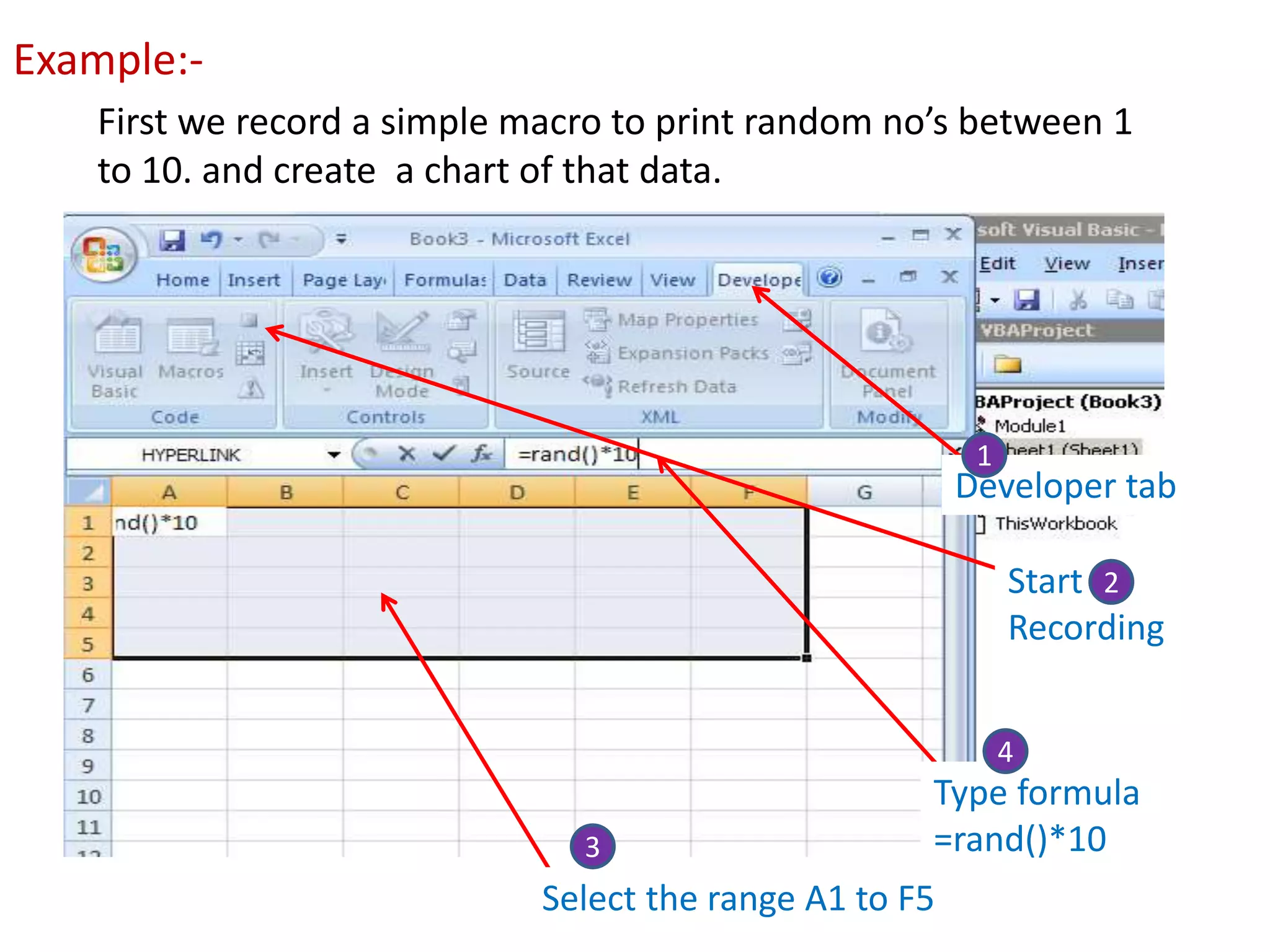The height and width of the screenshot is (952, 1270).
Task: Undo last action in Quick Access toolbar
Action: coord(211,239)
